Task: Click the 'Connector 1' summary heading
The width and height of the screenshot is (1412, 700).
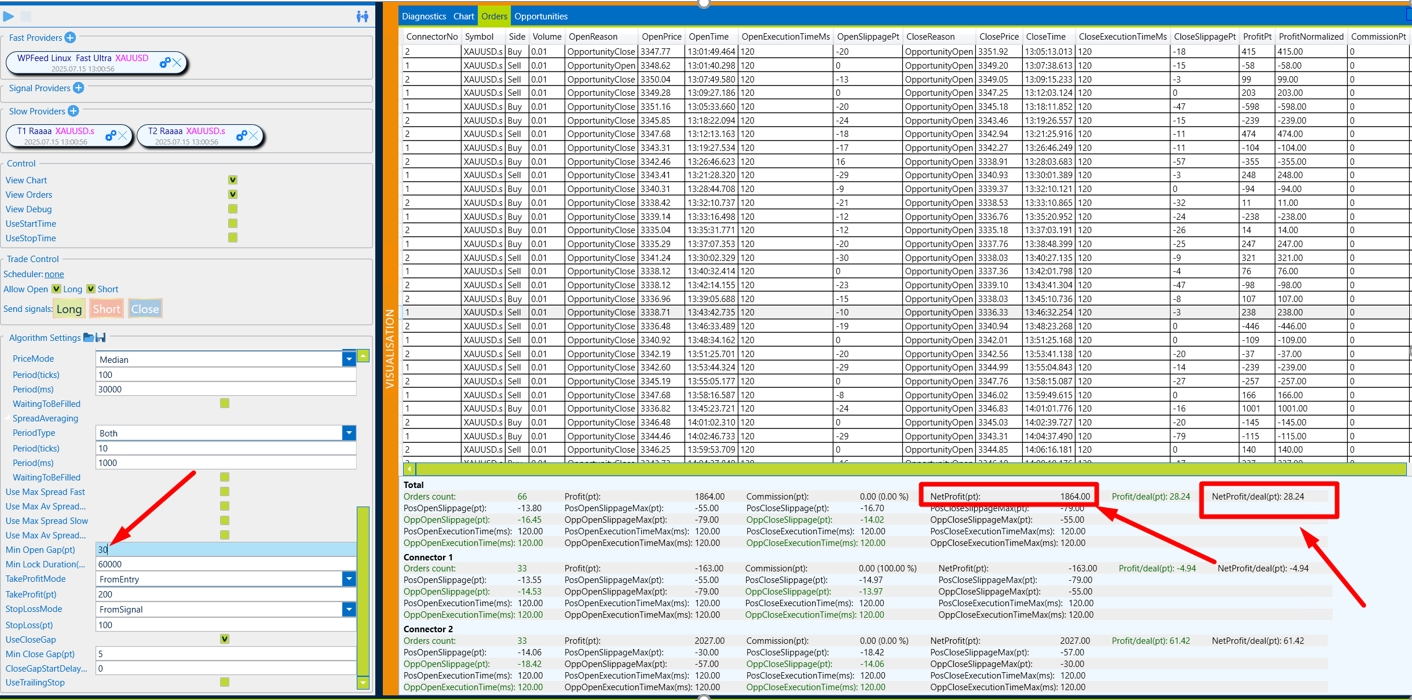Action: click(x=428, y=557)
